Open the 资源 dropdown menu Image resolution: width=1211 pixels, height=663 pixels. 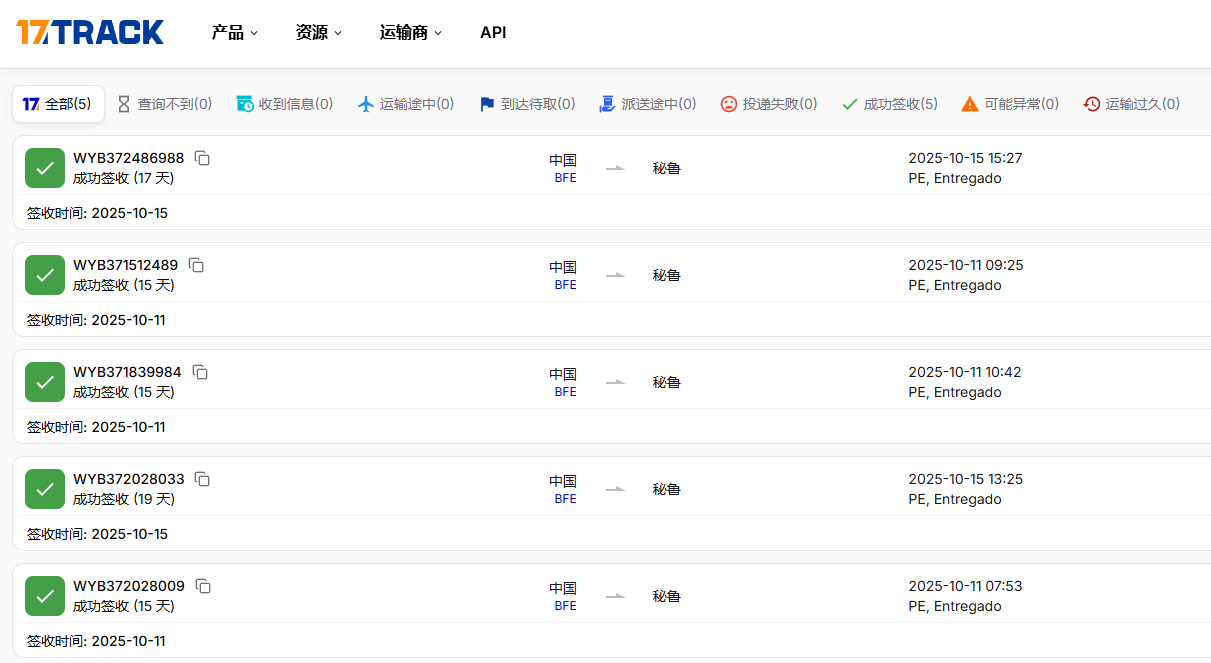click(318, 33)
